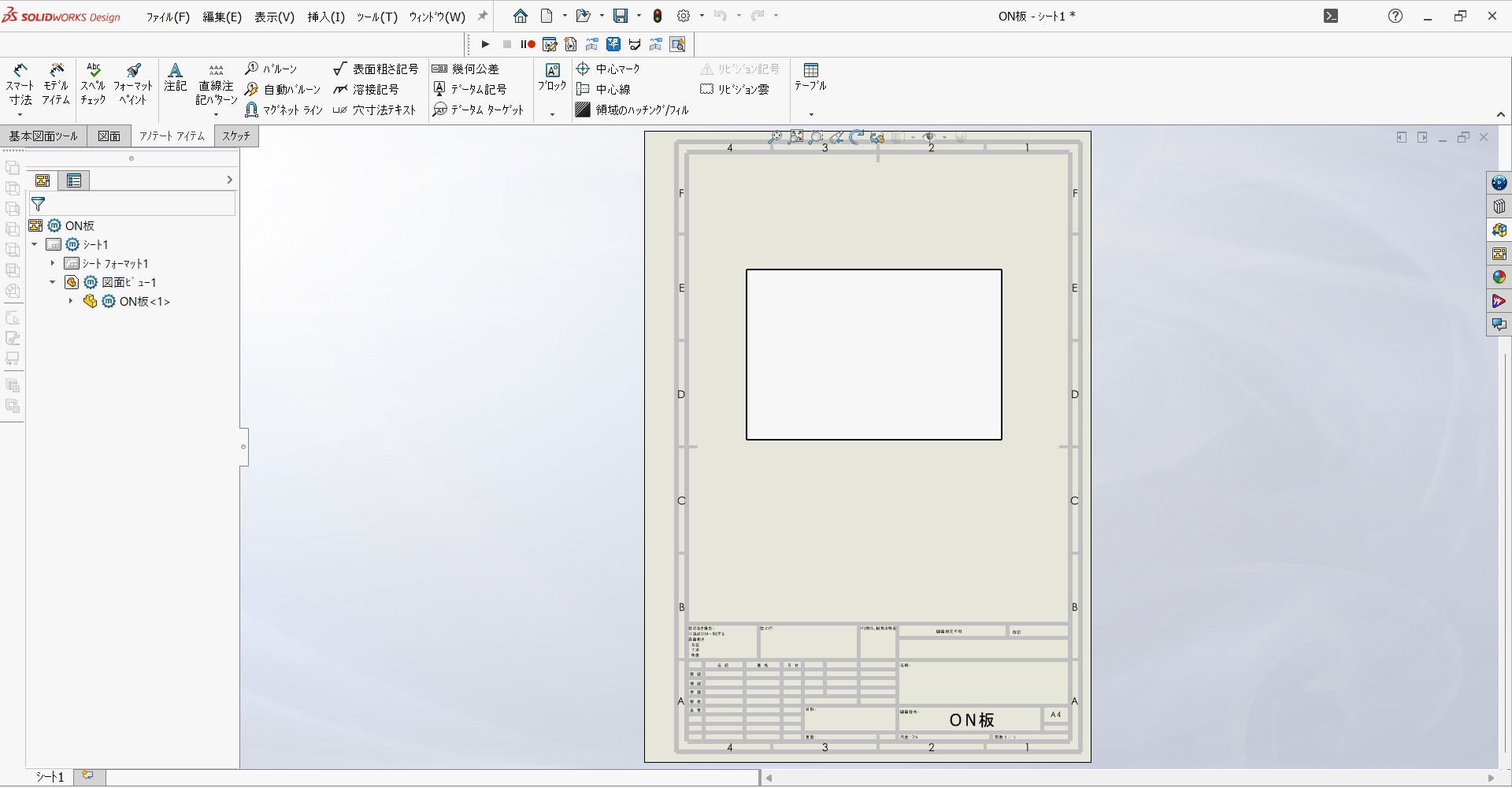Click the Rotate View arrow in view toolbar
The image size is (1512, 788).
pyautogui.click(x=857, y=137)
